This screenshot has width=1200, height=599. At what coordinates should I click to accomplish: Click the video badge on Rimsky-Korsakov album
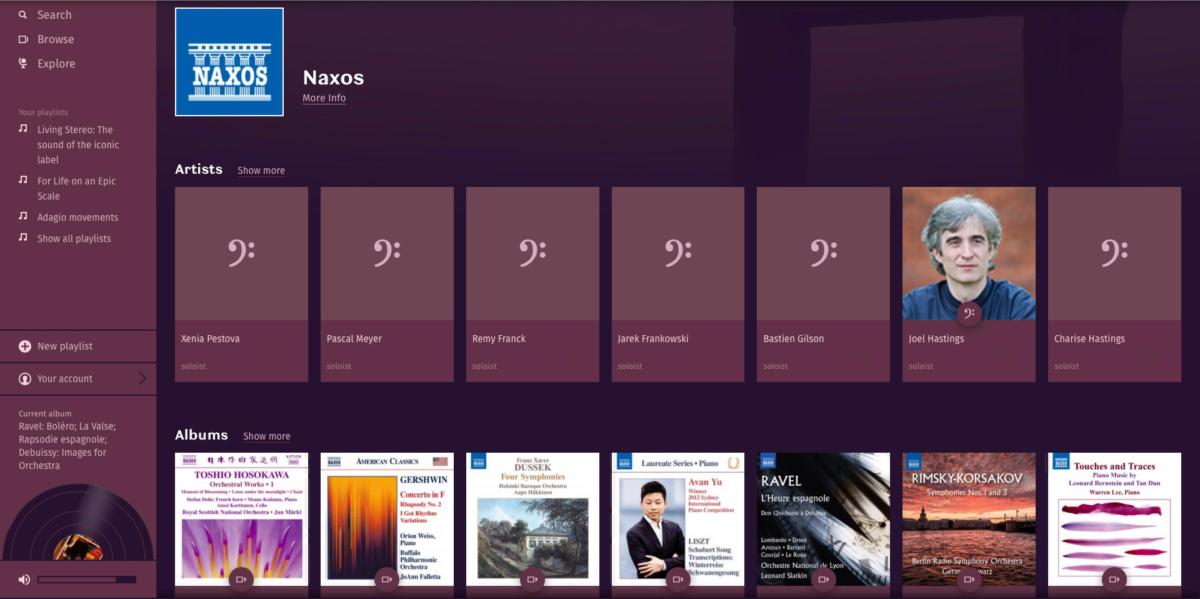point(968,579)
